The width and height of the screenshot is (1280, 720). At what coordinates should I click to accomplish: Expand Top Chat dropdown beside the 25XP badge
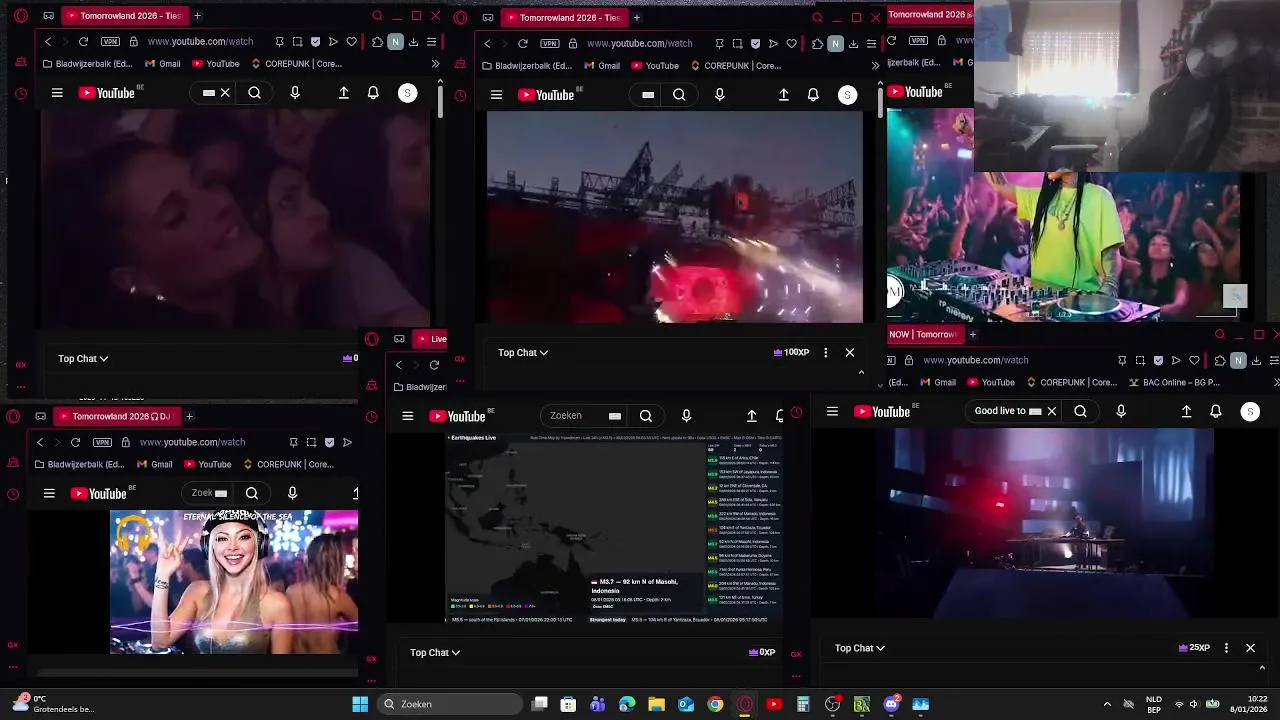coord(860,648)
